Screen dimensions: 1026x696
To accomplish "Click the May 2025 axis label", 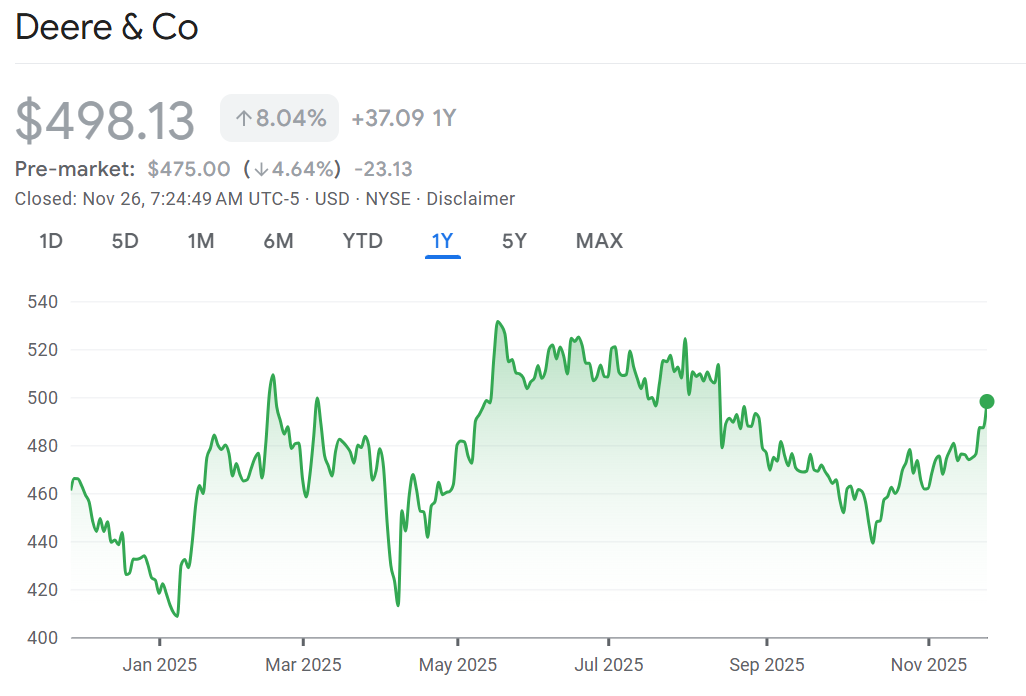I will (x=457, y=664).
